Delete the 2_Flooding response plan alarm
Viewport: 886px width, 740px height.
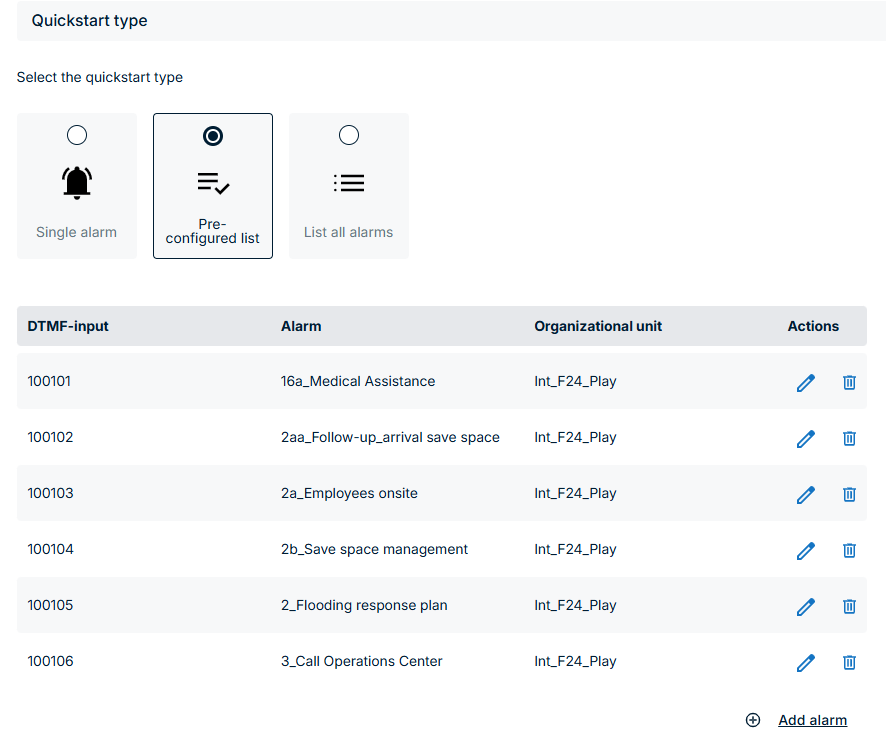tap(849, 606)
